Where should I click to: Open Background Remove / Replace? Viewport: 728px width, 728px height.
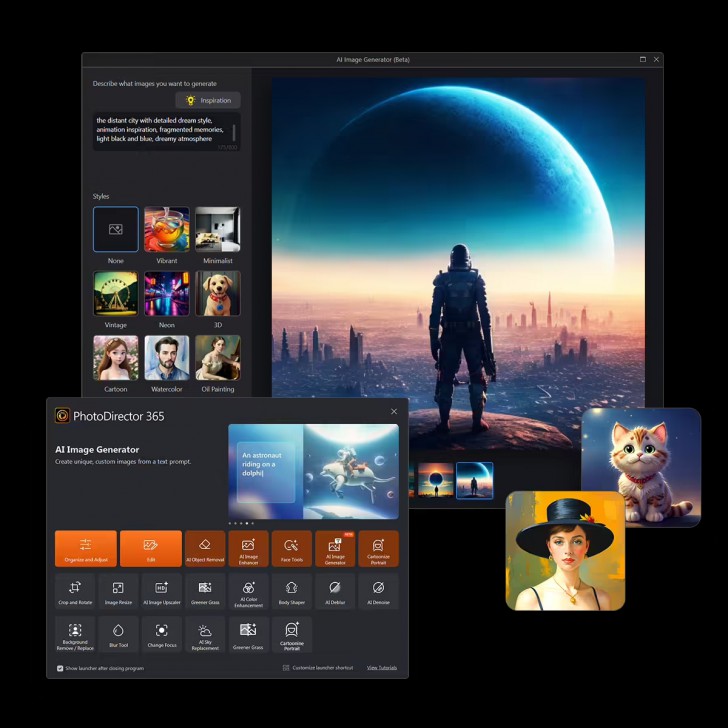[75, 634]
